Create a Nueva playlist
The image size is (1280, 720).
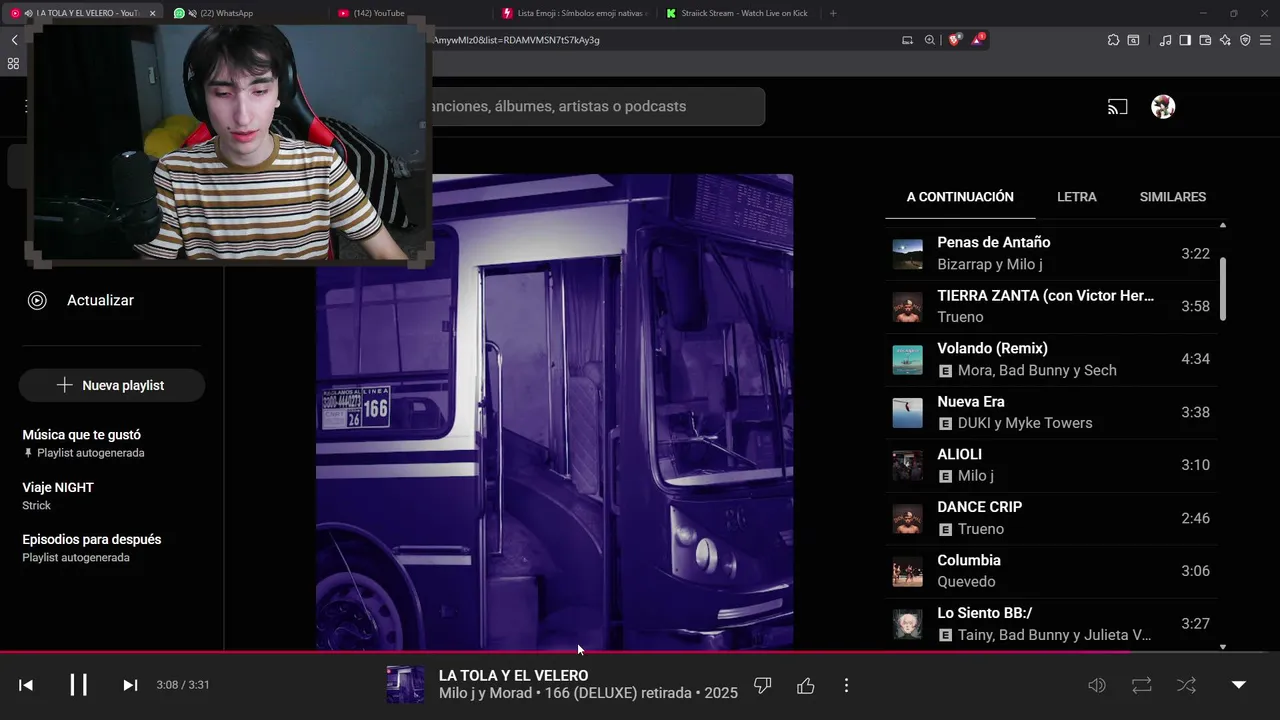tap(111, 385)
